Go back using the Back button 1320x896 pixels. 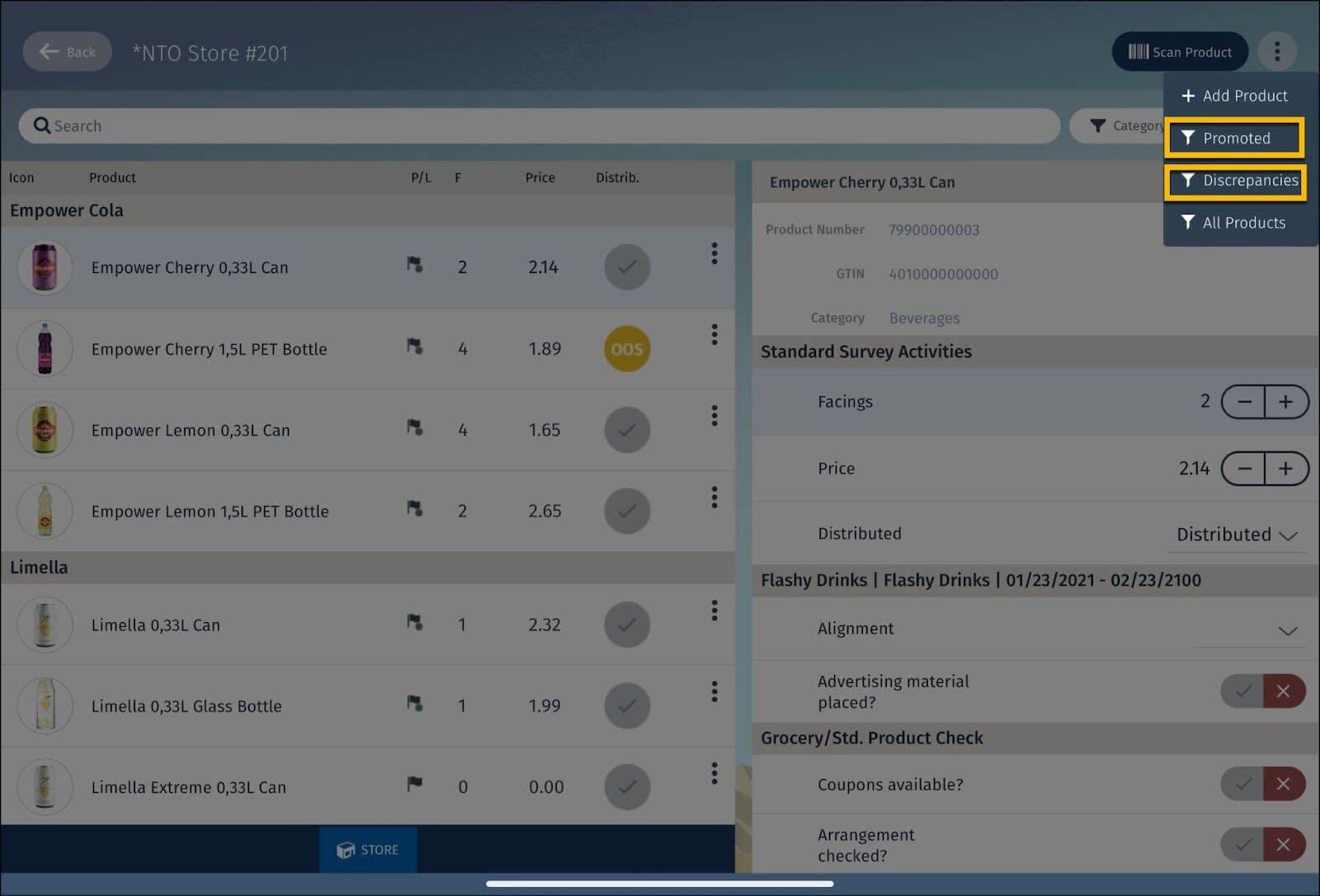coord(67,52)
